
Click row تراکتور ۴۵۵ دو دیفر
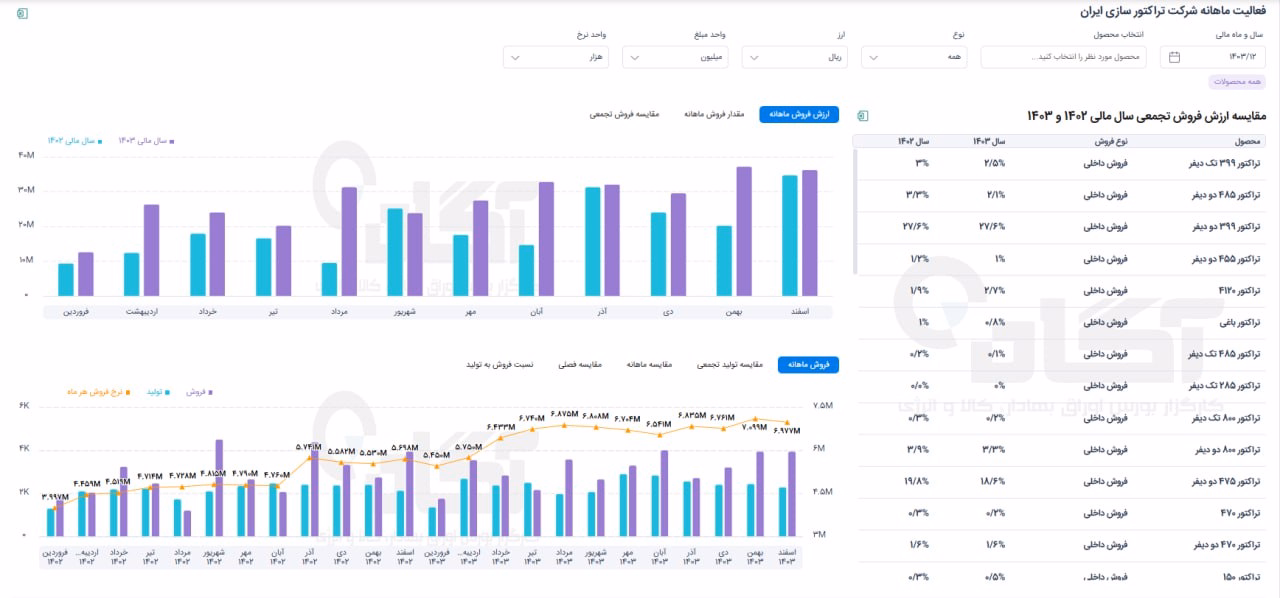point(1061,259)
